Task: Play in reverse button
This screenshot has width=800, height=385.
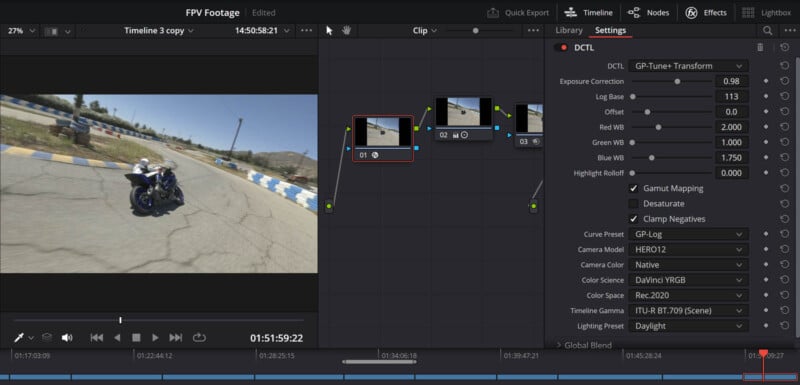Action: pos(117,338)
